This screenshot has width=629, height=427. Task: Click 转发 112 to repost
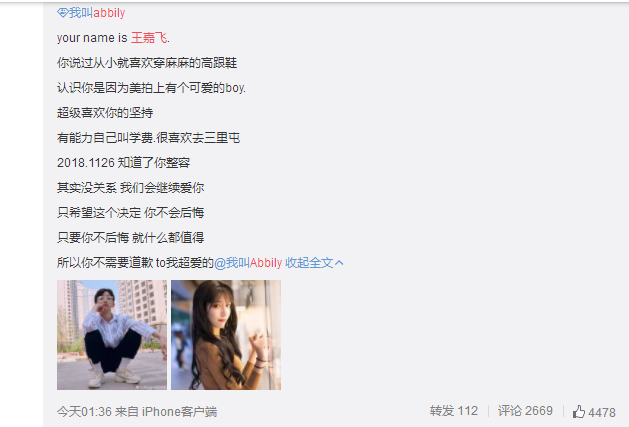click(454, 411)
